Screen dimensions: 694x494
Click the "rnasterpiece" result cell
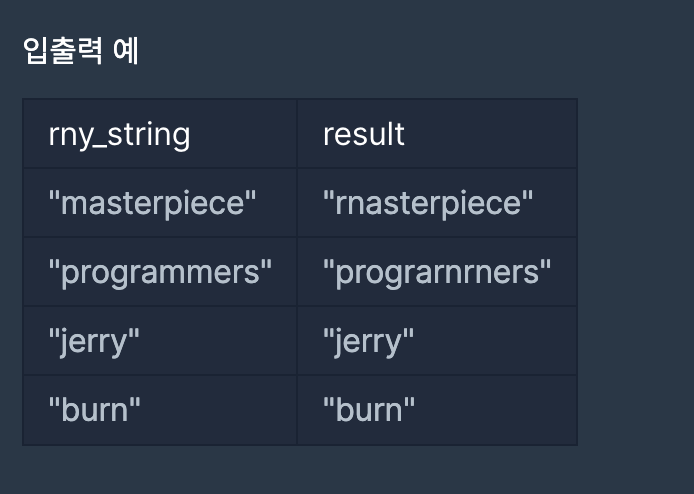(437, 203)
